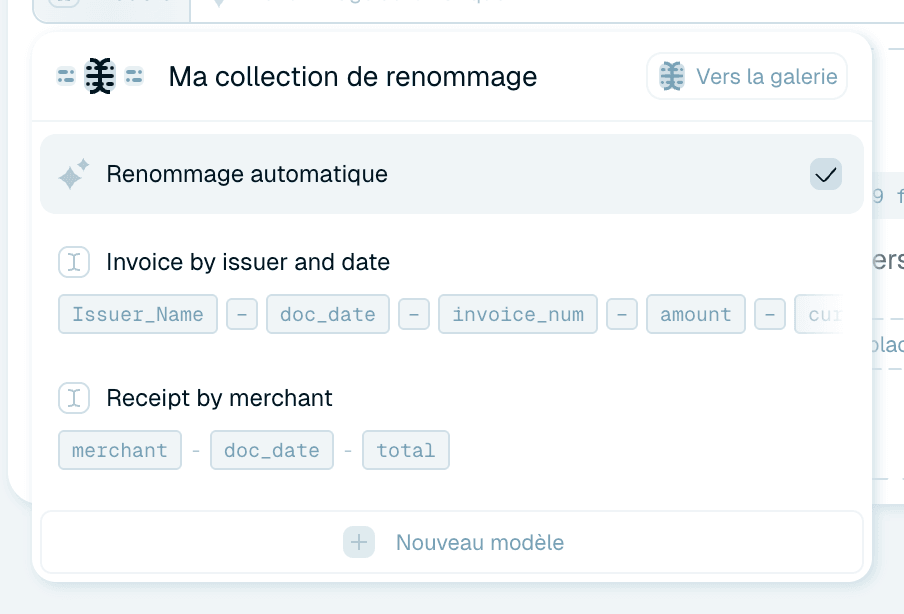This screenshot has width=904, height=614.
Task: Create a new template with Nouveau modèle
Action: pyautogui.click(x=452, y=542)
